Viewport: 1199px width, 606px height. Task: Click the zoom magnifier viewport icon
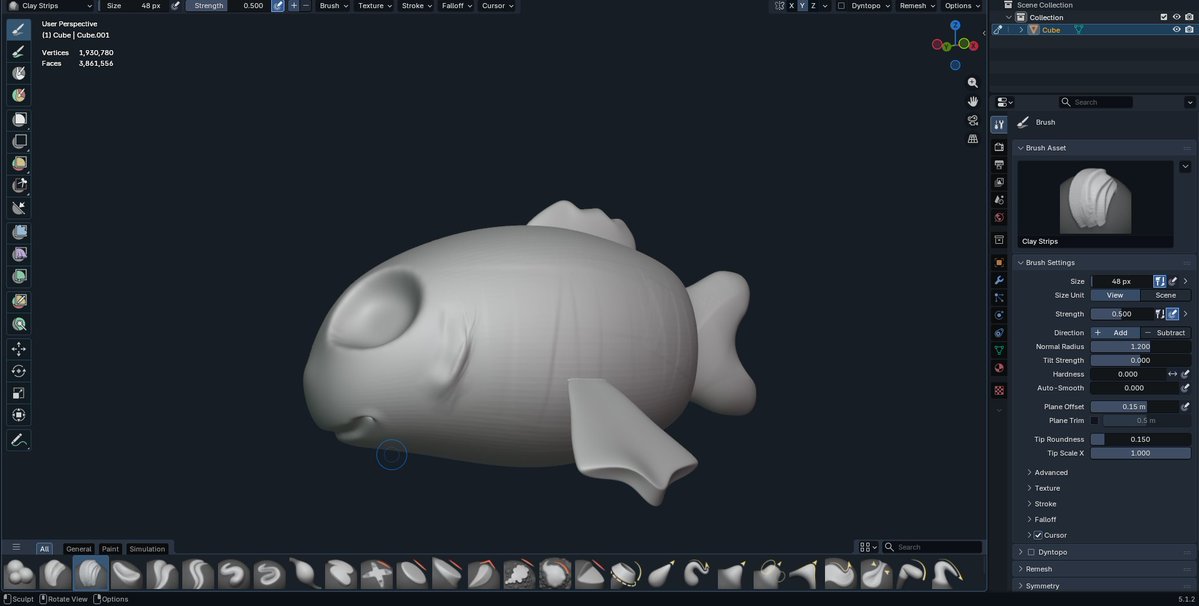(973, 83)
